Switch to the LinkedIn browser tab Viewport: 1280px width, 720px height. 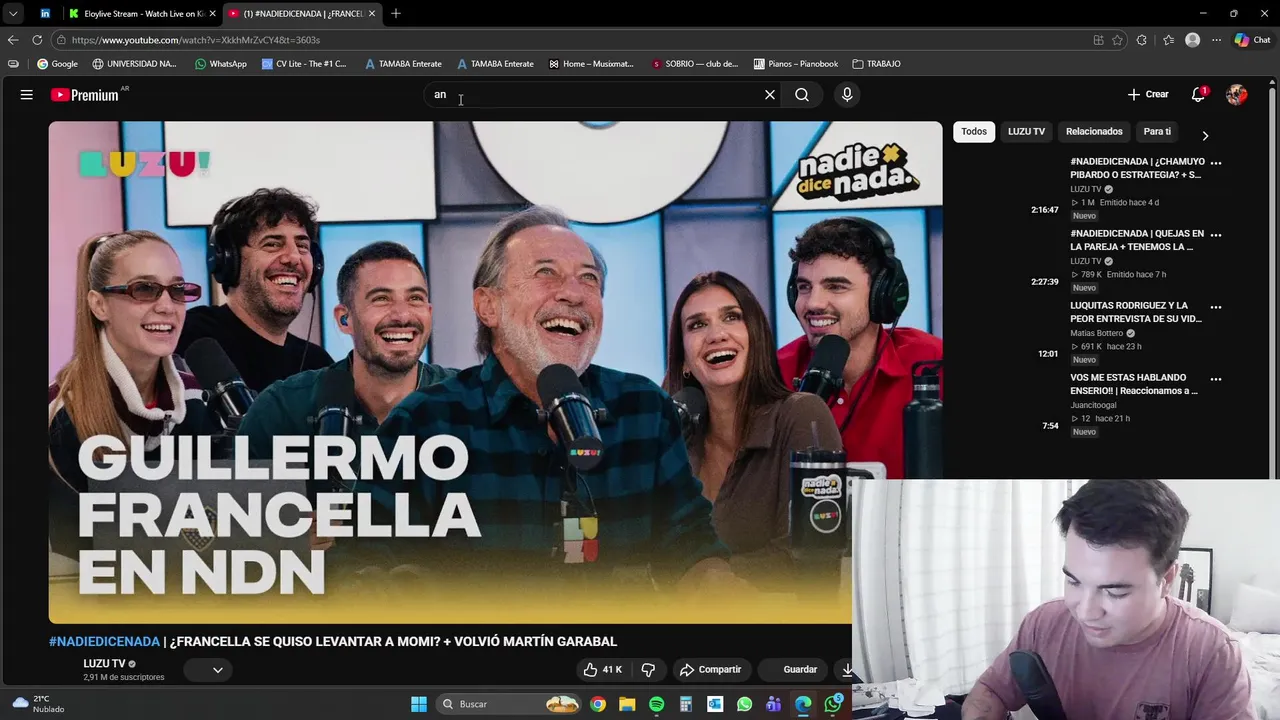pyautogui.click(x=45, y=13)
